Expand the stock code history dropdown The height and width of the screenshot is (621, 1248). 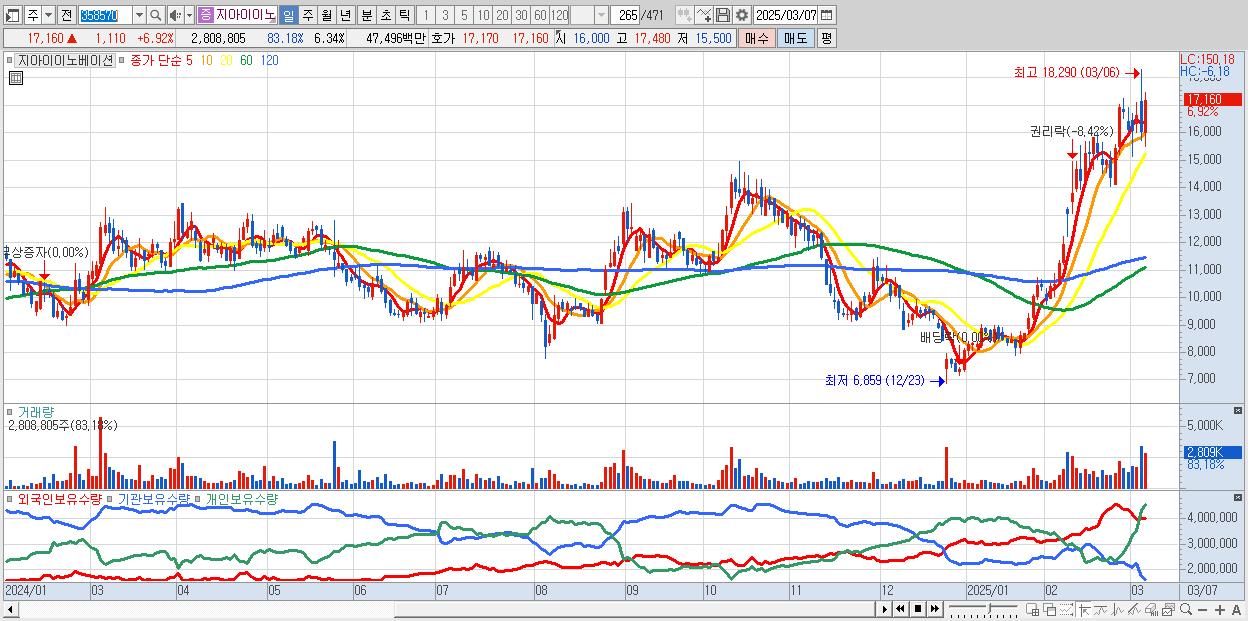pos(138,15)
